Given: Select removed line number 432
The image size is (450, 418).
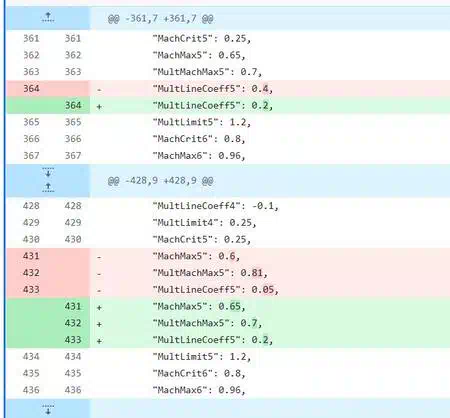Looking at the screenshot, I should (31, 273).
